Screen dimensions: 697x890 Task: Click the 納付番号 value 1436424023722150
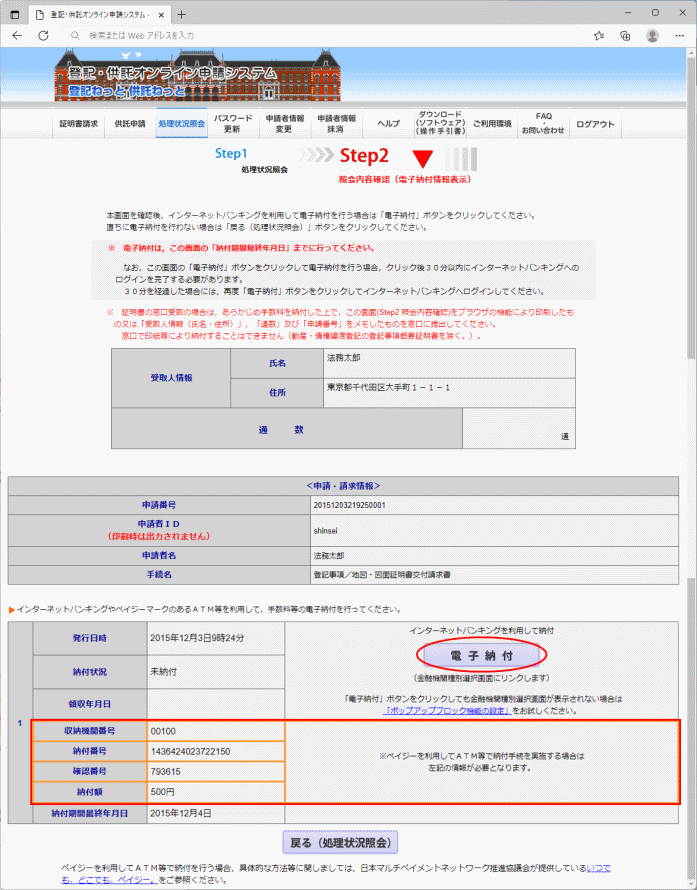tap(190, 751)
